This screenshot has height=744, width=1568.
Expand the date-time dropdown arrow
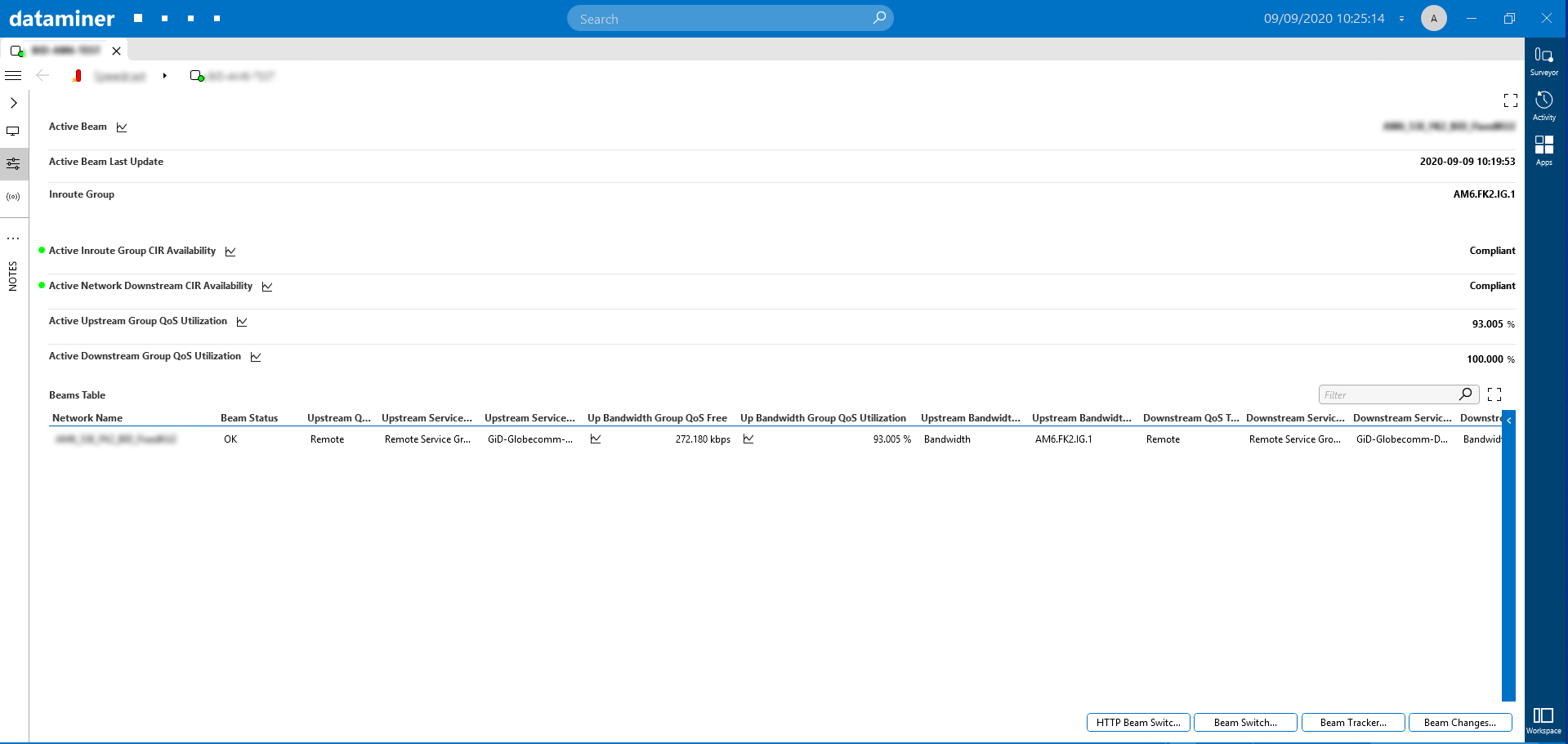[1401, 19]
